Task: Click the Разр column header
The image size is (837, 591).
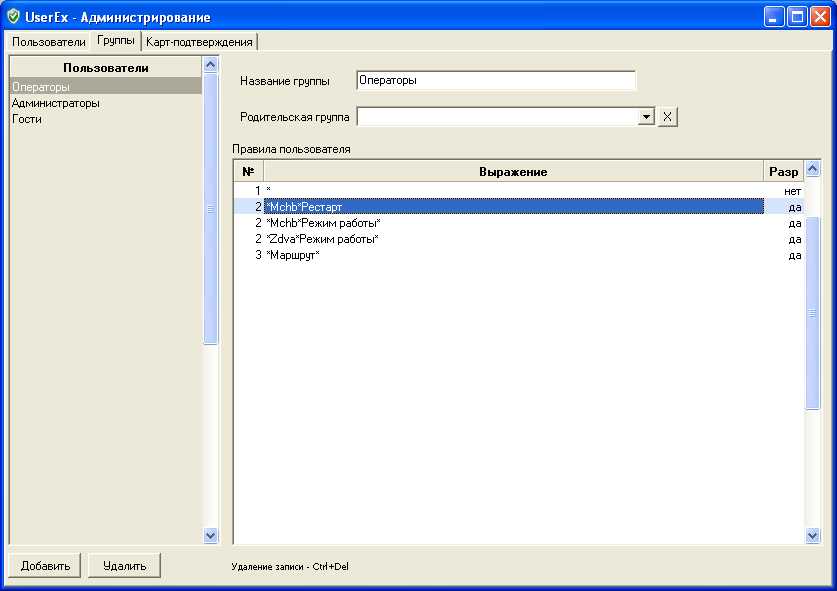Action: click(783, 172)
